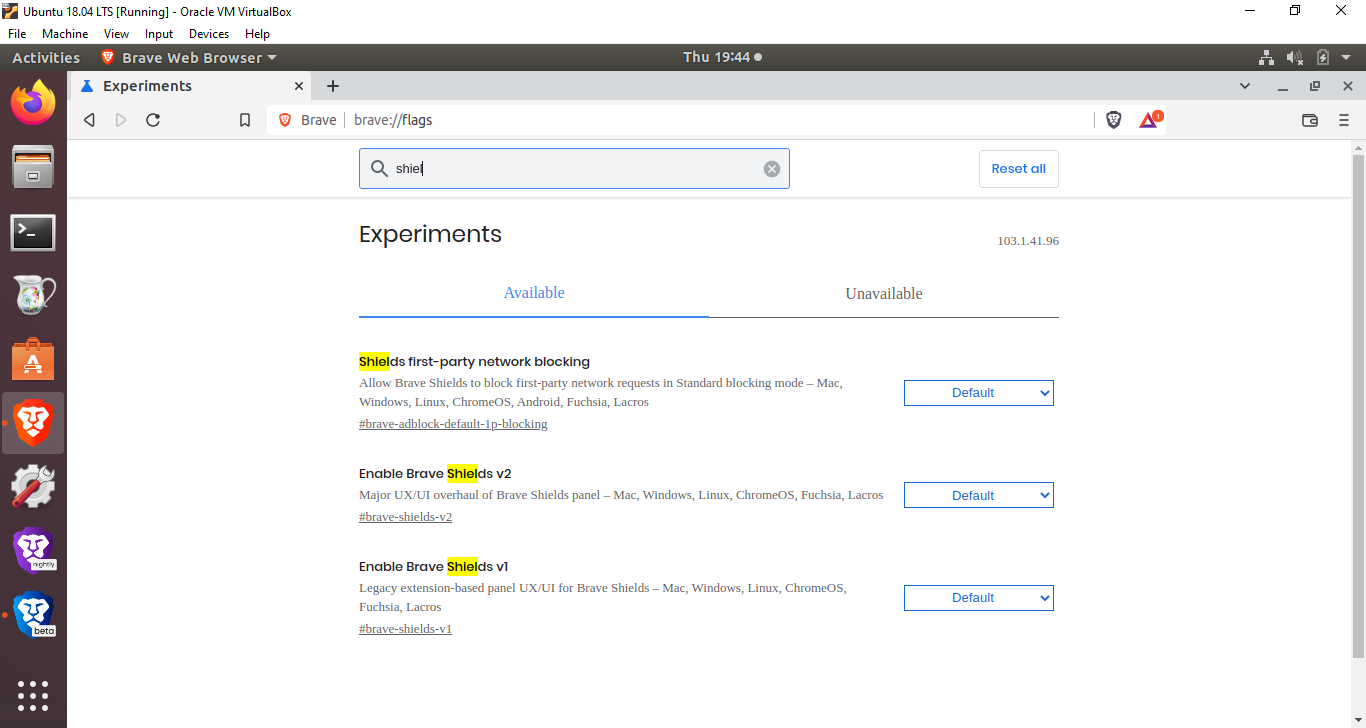Open the terminal from the dock
Viewport: 1366px width, 728px height.
pyautogui.click(x=33, y=232)
